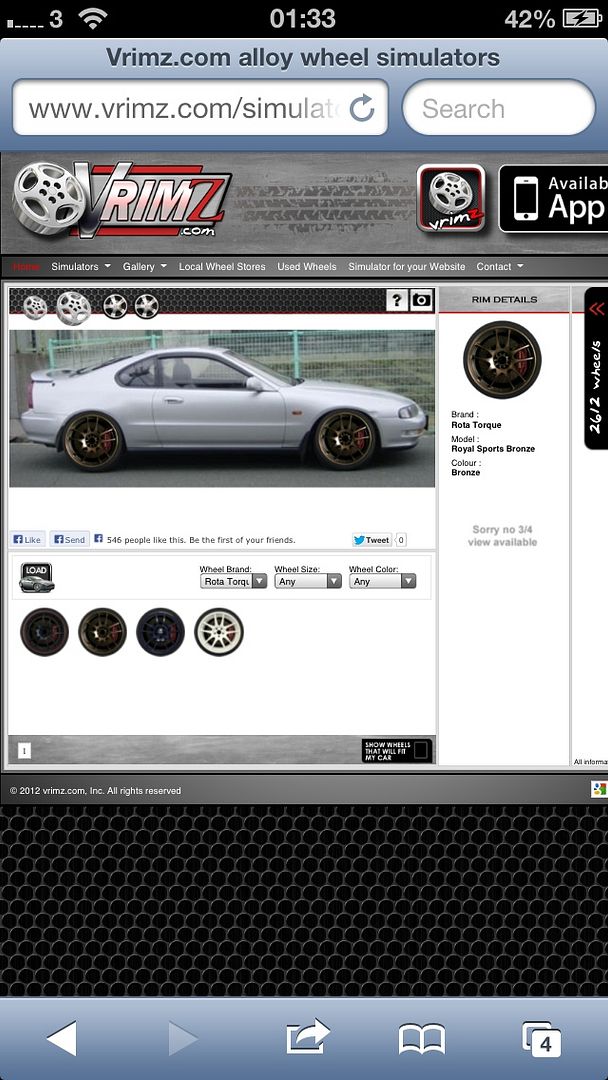
Task: Tap the App Store availability badge
Action: pyautogui.click(x=554, y=198)
